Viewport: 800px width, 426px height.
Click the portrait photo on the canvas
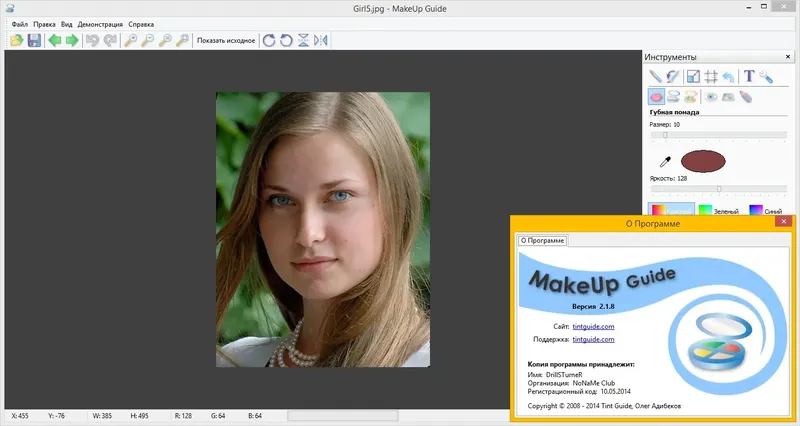pos(323,230)
